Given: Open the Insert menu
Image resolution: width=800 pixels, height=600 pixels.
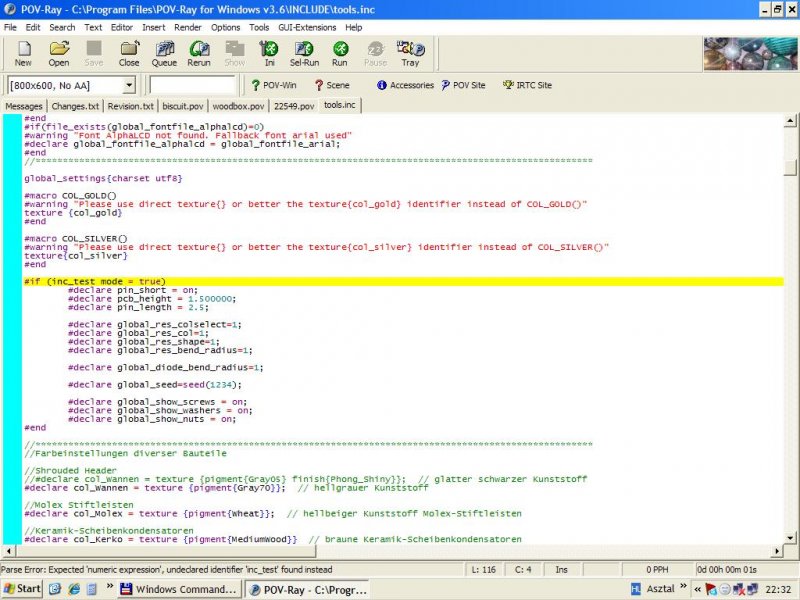Looking at the screenshot, I should (x=154, y=28).
